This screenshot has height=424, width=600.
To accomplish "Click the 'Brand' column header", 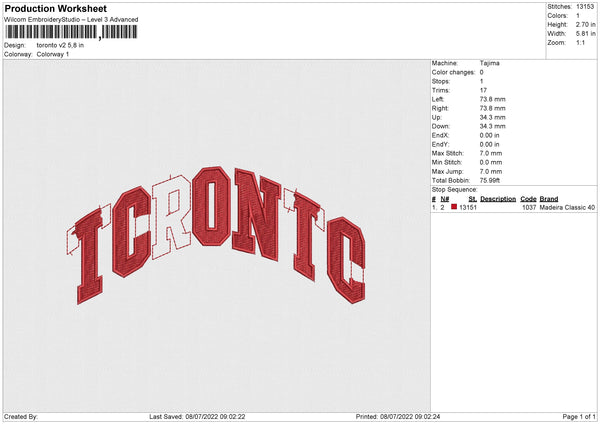I will (549, 199).
